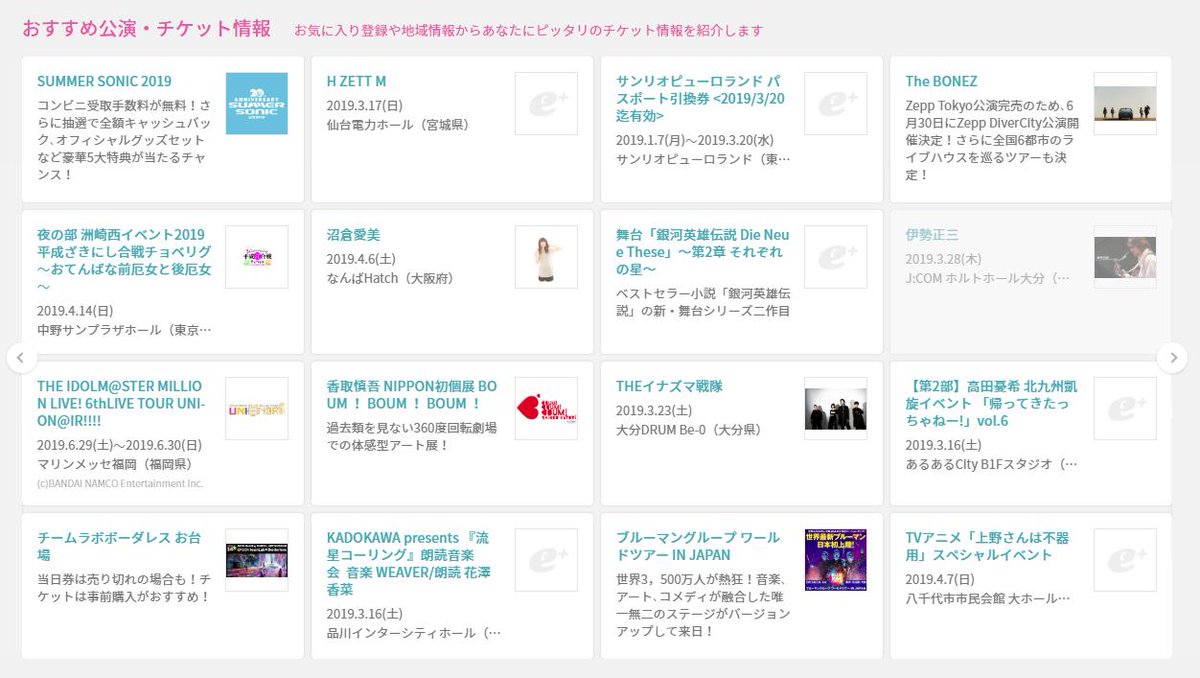Click THEイナズマ戦隊 band photo thumbnail
This screenshot has width=1200, height=678.
click(836, 408)
